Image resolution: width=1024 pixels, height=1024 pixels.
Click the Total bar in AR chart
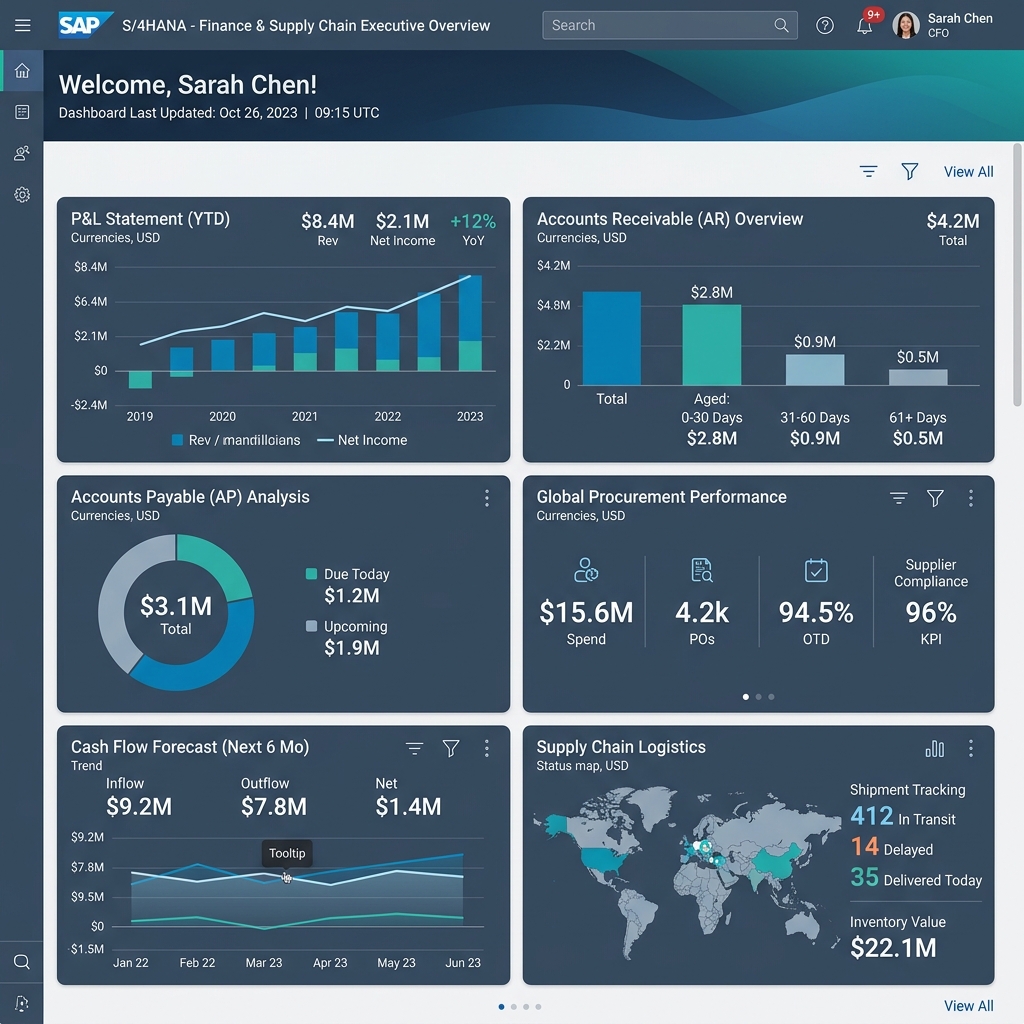click(612, 338)
